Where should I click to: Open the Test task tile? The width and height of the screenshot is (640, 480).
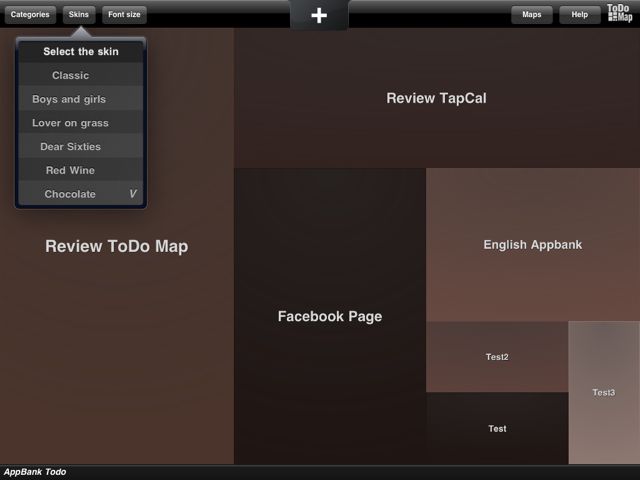click(x=497, y=428)
